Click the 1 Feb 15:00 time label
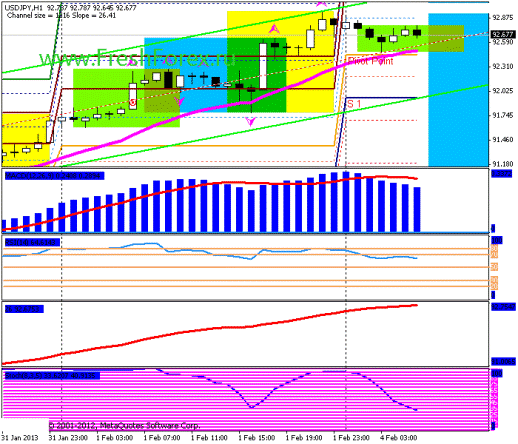518x444 pixels. tap(257, 438)
